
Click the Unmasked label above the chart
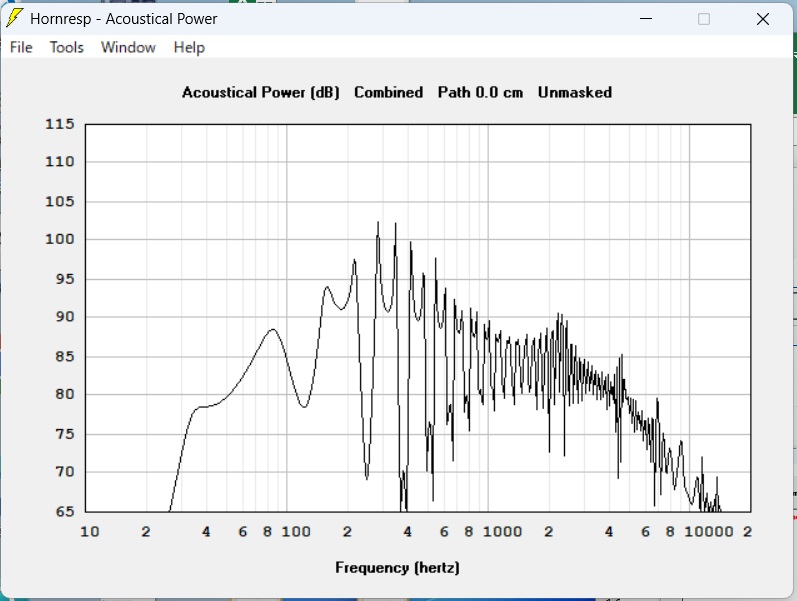tap(574, 92)
